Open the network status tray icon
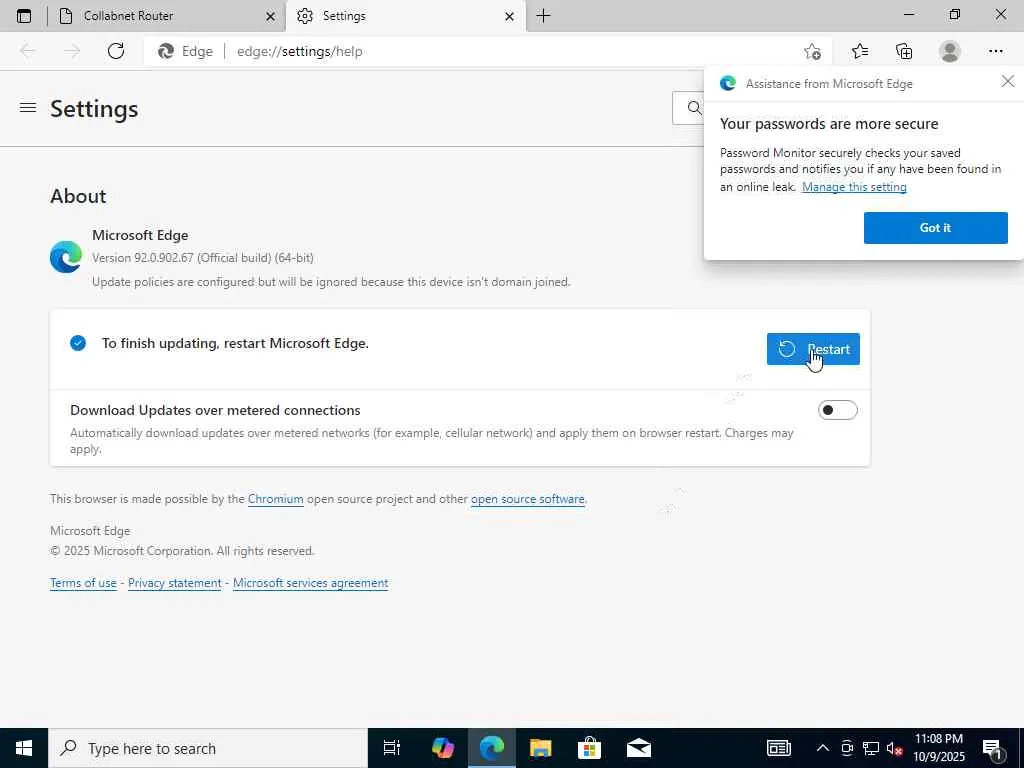This screenshot has height=768, width=1024. coord(871,748)
